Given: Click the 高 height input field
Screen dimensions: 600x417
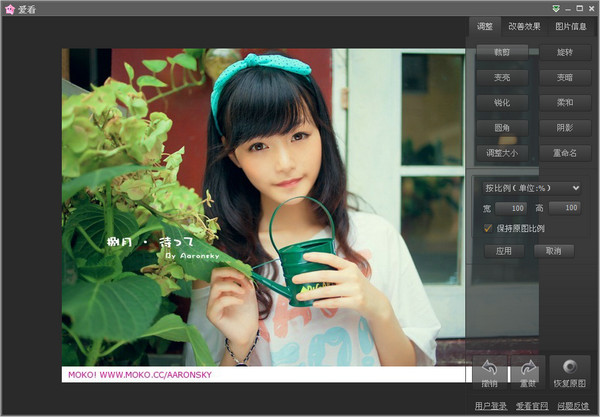Looking at the screenshot, I should pos(565,208).
